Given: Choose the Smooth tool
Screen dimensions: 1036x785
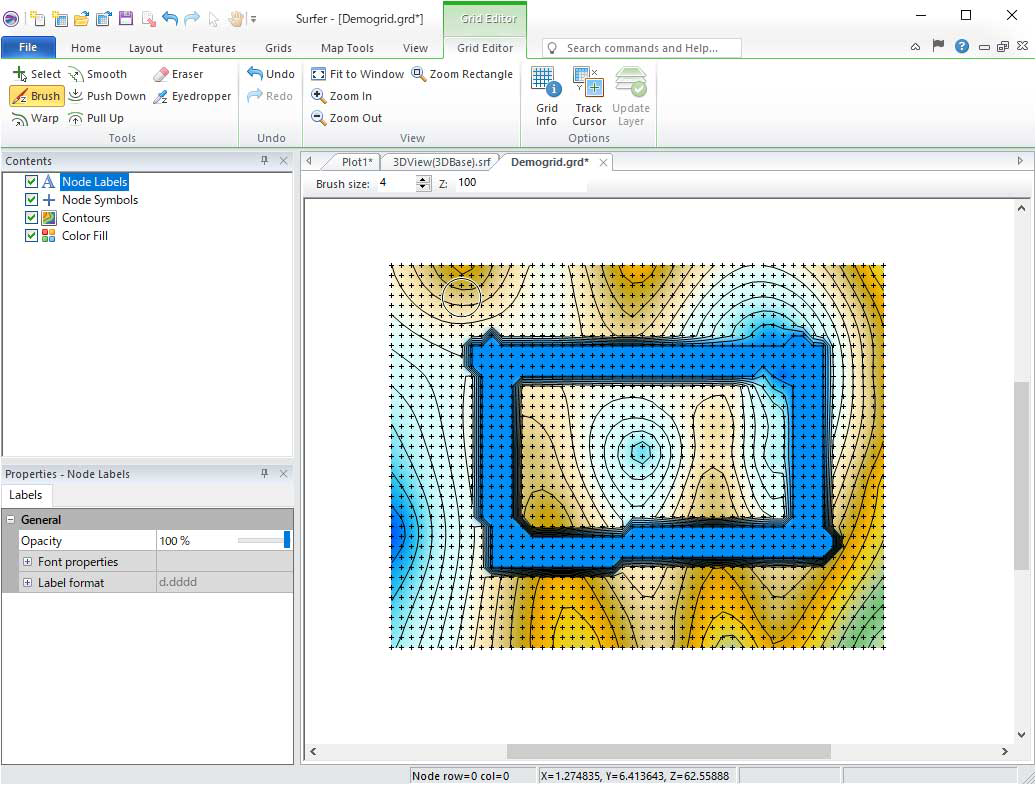Looking at the screenshot, I should [98, 74].
